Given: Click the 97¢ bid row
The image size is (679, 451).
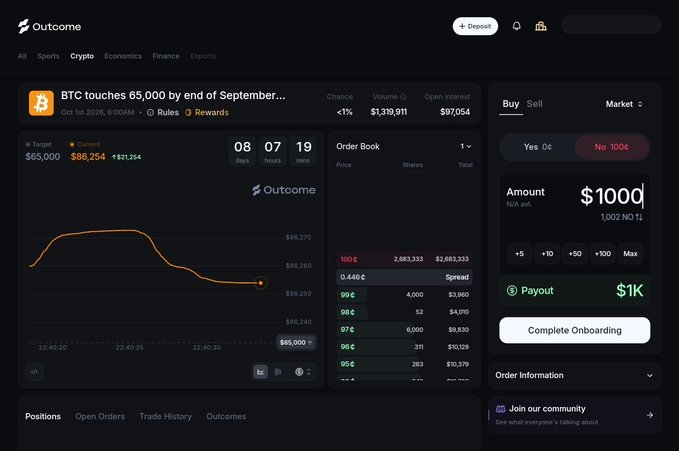Looking at the screenshot, I should (404, 330).
